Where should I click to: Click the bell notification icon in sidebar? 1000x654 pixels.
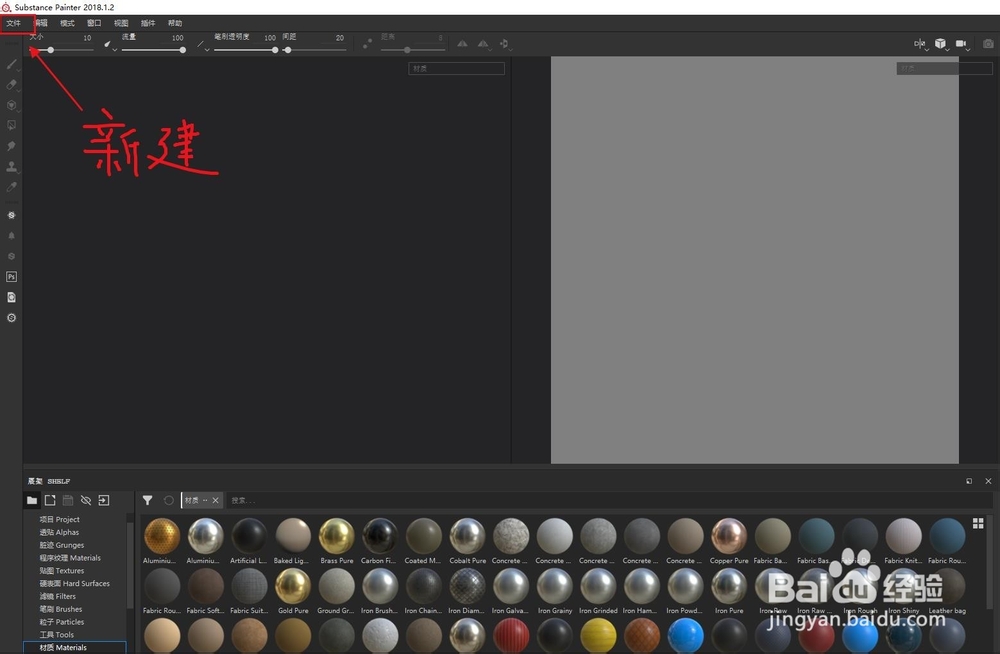coord(11,235)
